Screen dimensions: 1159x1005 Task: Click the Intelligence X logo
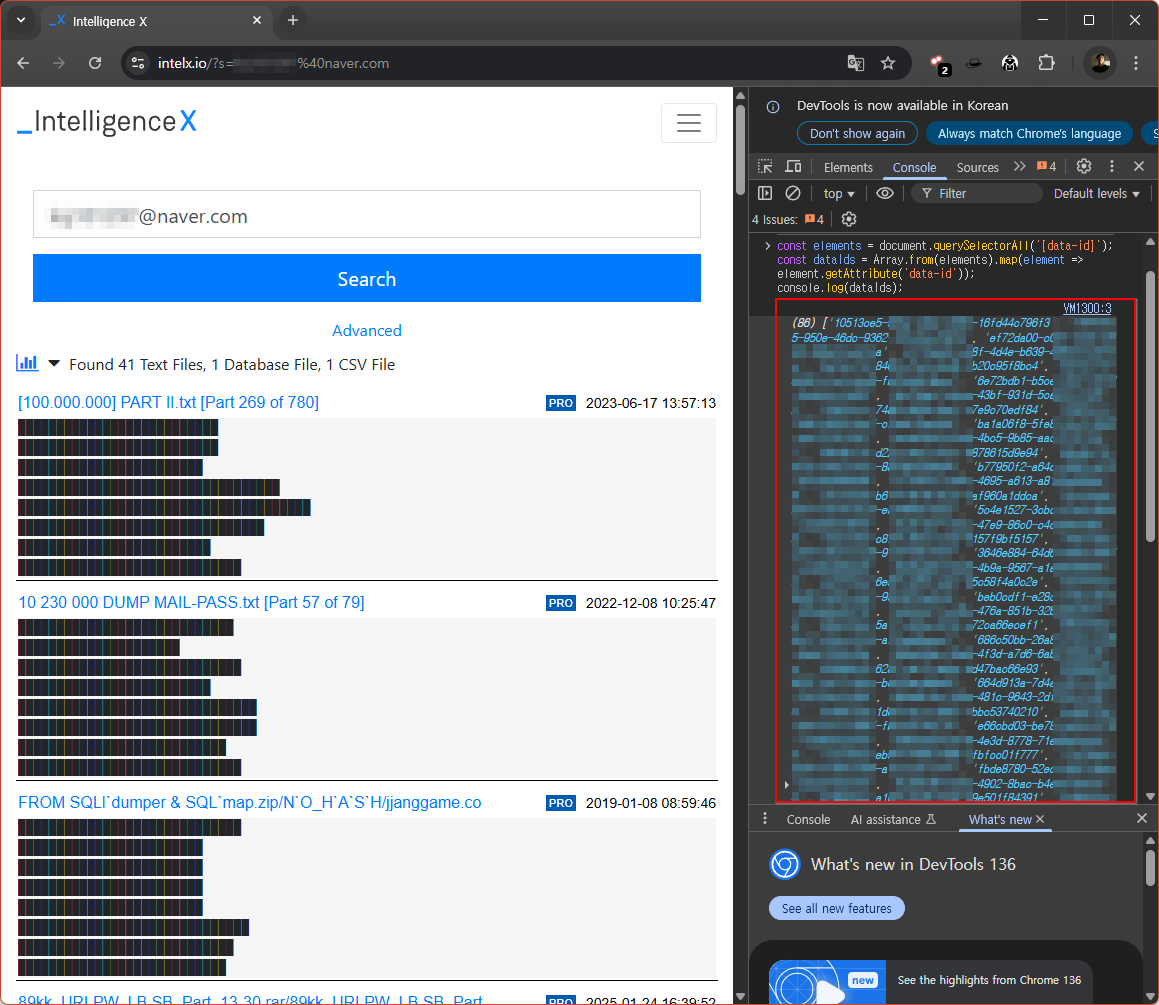[107, 121]
